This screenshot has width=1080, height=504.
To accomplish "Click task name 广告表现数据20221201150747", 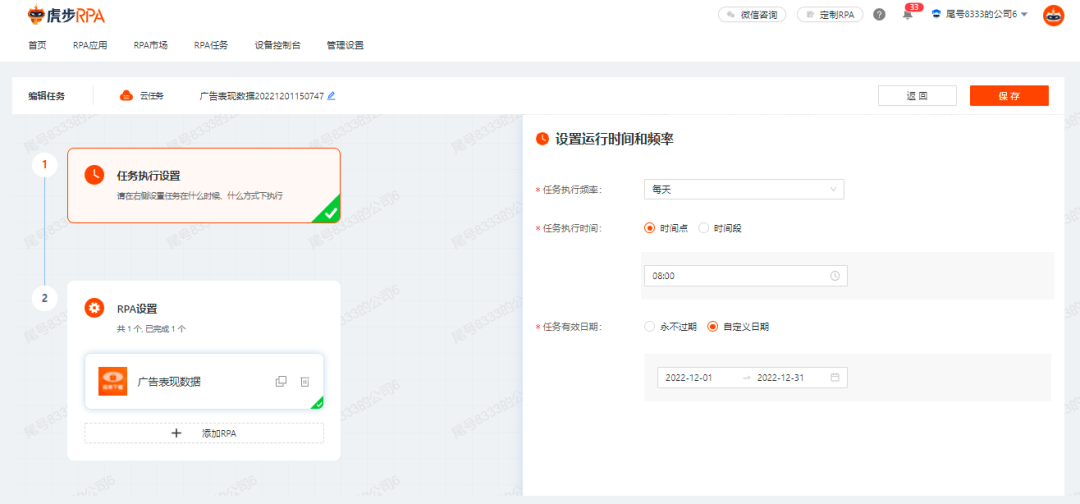I will click(x=262, y=96).
